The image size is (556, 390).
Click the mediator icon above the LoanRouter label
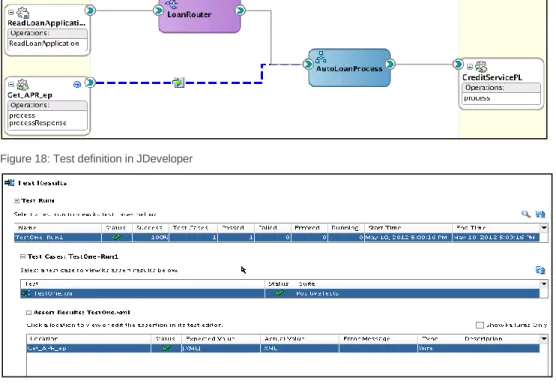tap(172, 4)
